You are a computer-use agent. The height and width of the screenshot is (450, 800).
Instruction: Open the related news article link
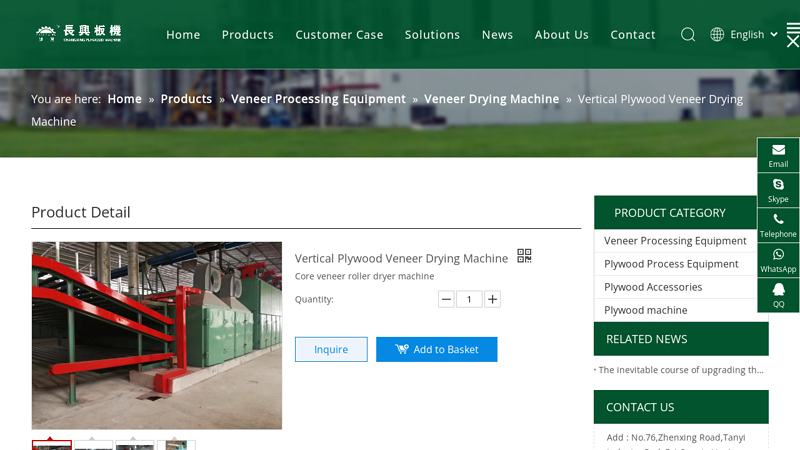tap(681, 370)
